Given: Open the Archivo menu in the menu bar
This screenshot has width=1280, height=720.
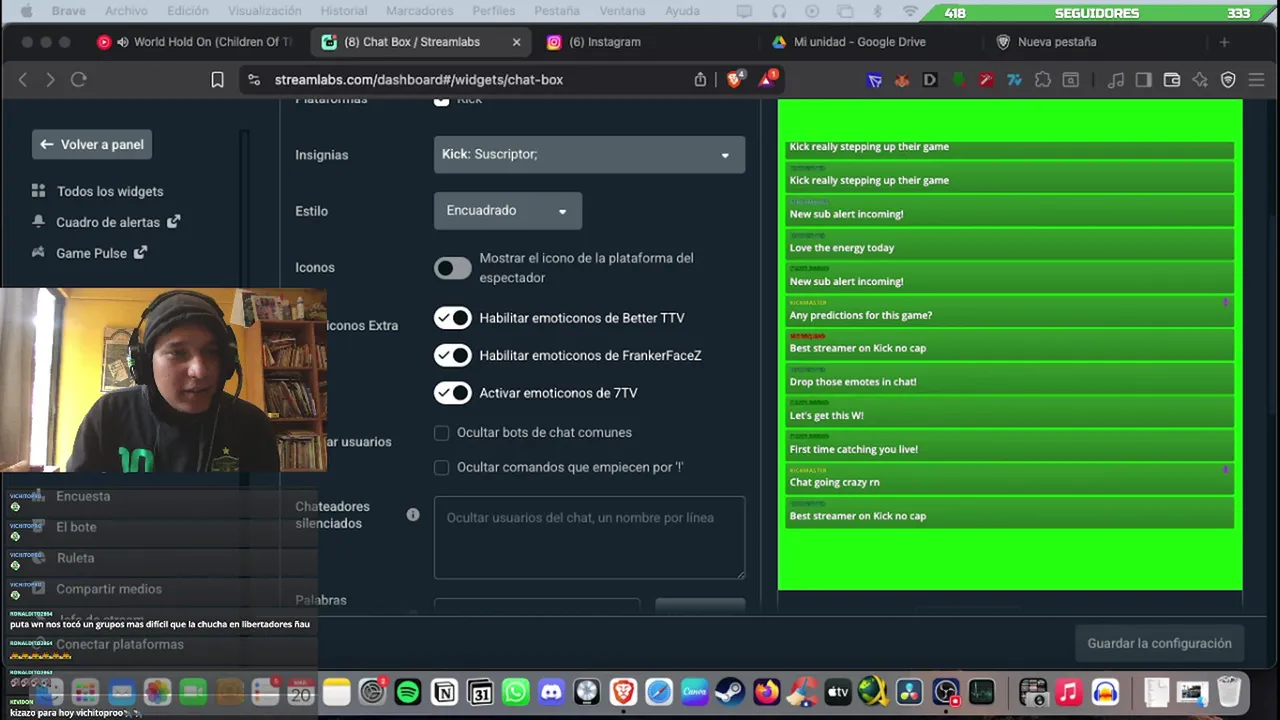Looking at the screenshot, I should 126,11.
